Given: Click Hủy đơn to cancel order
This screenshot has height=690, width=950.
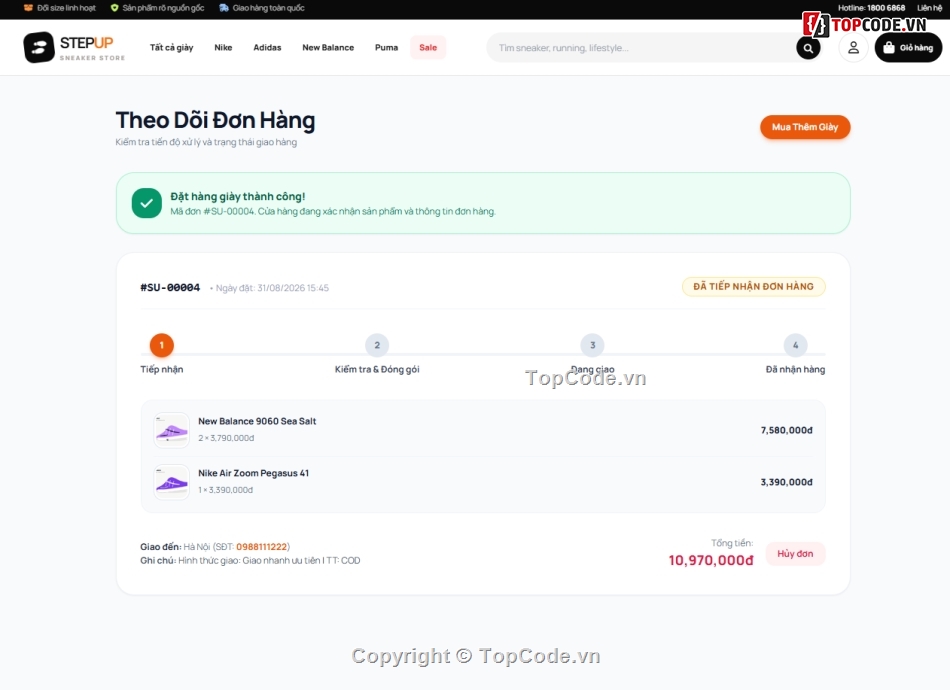Looking at the screenshot, I should [795, 554].
